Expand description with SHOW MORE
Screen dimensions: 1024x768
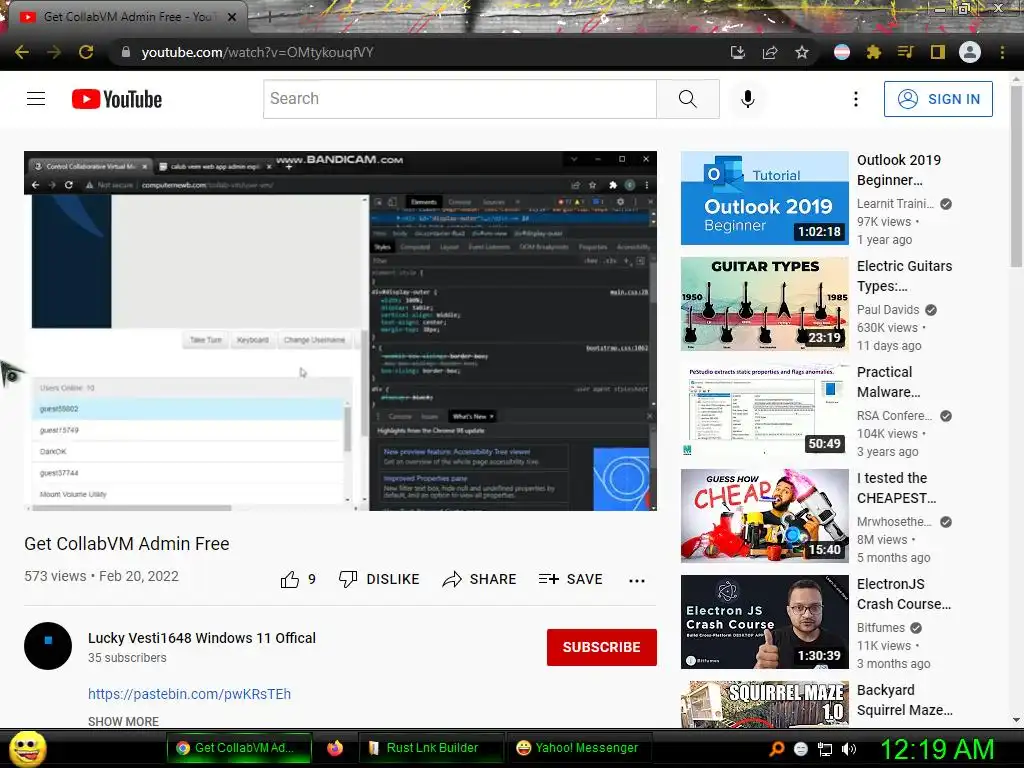pyautogui.click(x=123, y=721)
